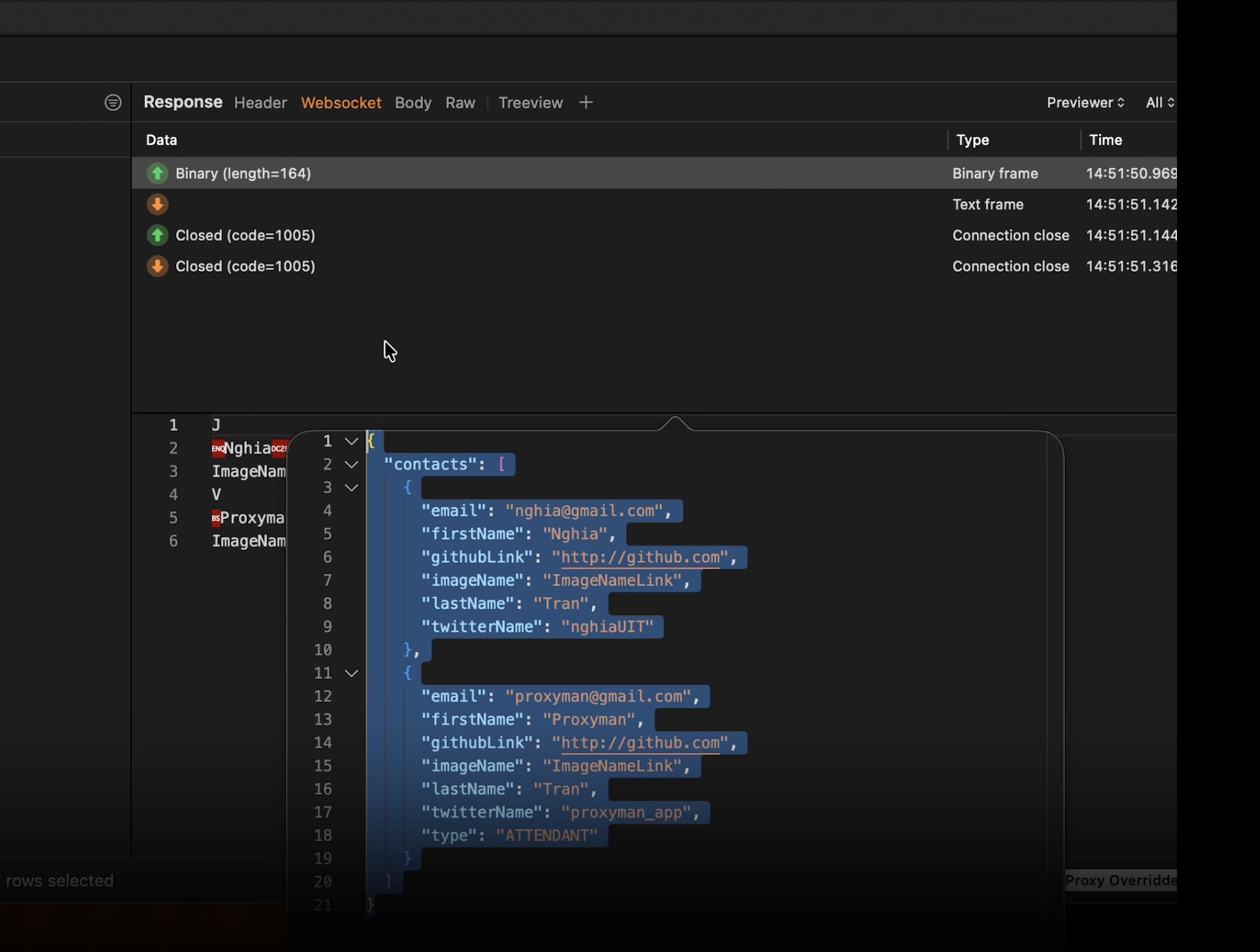Switch to the Body tab
Screen dimensions: 1260x952
[x=413, y=102]
